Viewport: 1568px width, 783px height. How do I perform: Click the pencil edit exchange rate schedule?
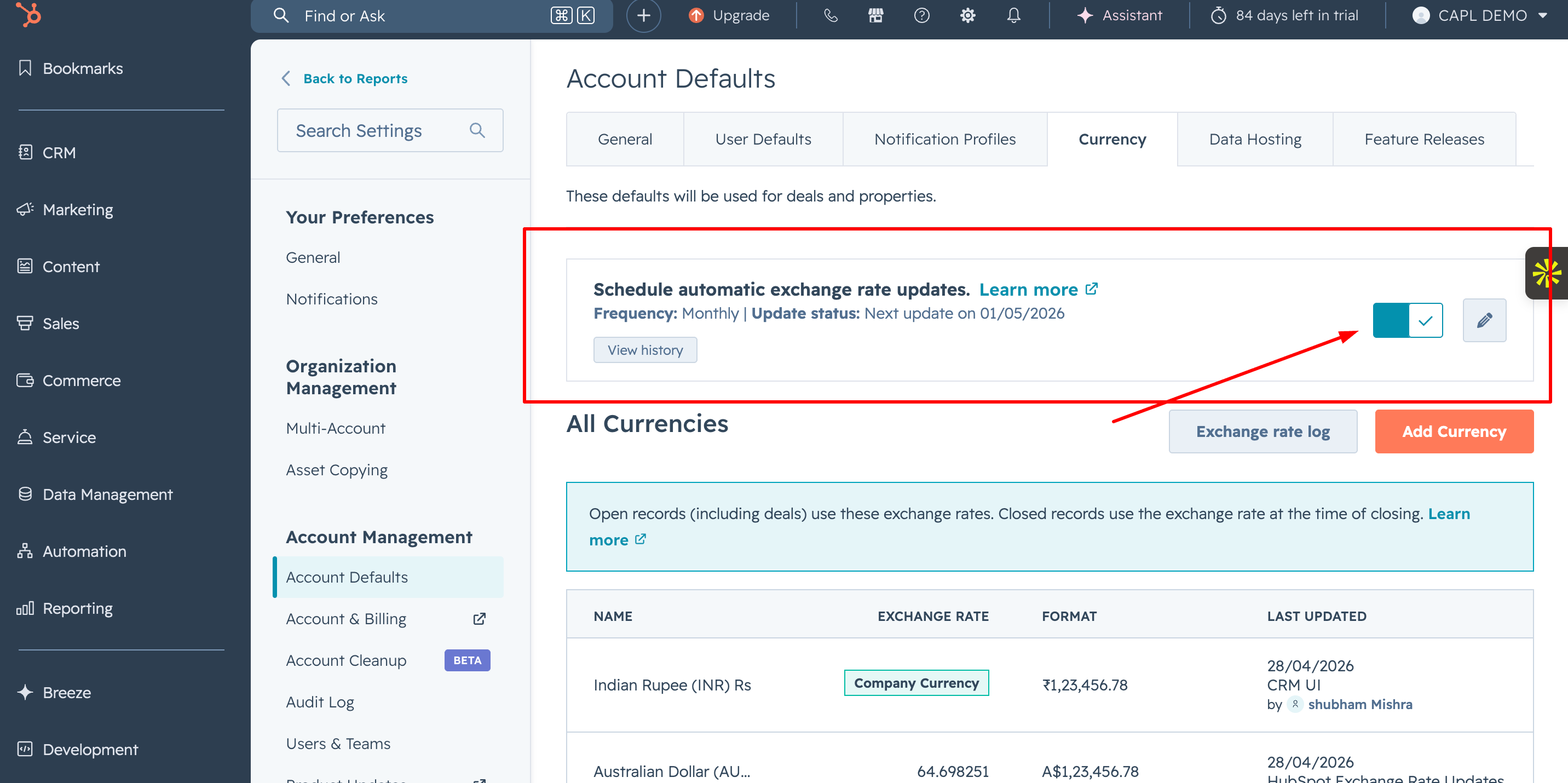pyautogui.click(x=1484, y=320)
